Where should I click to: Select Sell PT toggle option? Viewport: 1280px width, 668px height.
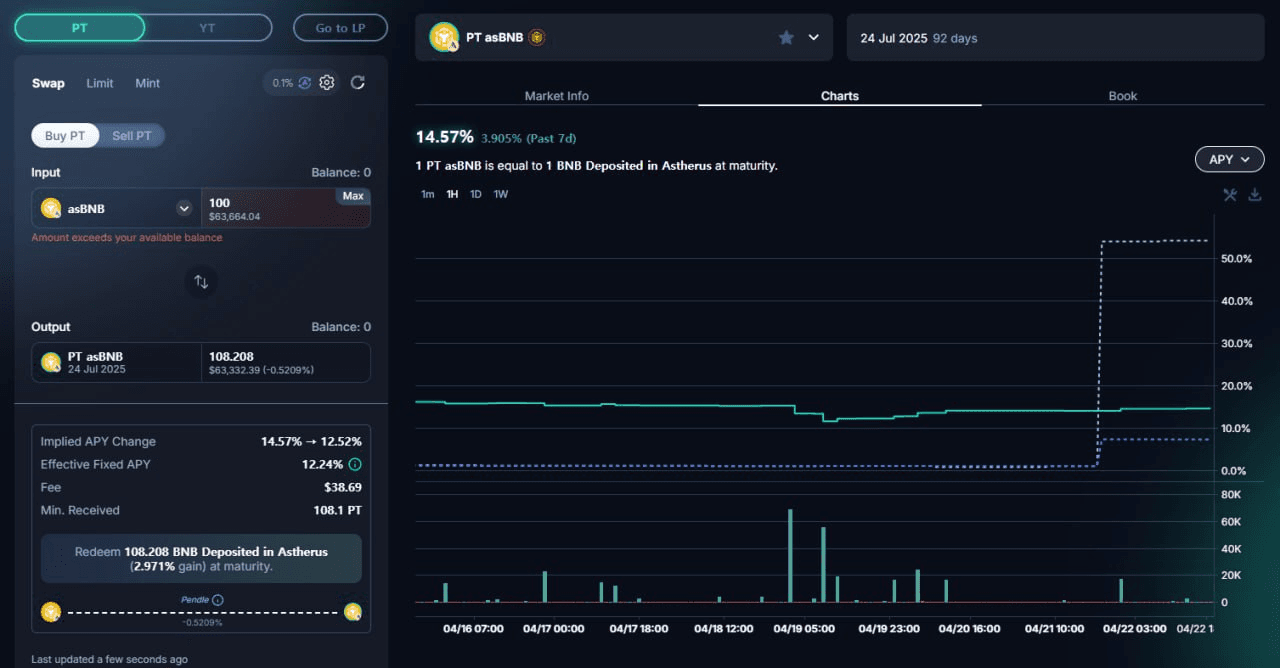pyautogui.click(x=131, y=136)
